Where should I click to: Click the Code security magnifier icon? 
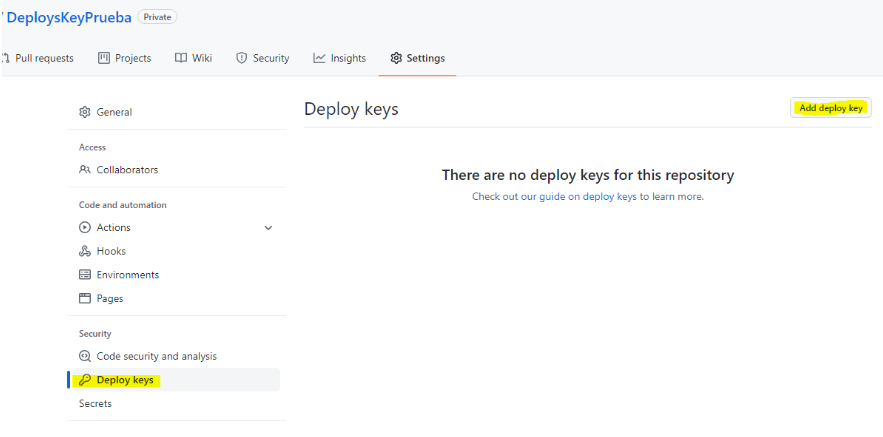[84, 356]
